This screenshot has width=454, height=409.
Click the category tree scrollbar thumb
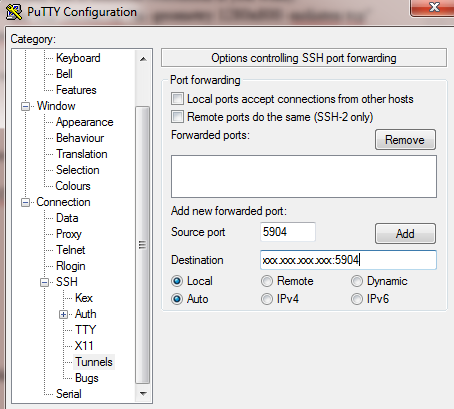pos(143,245)
